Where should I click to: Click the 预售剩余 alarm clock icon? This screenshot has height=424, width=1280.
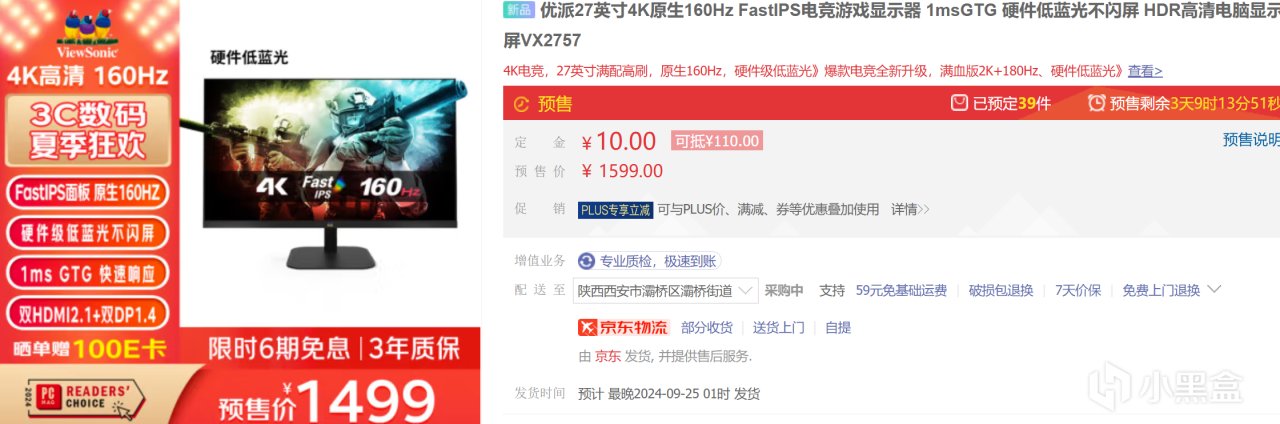pyautogui.click(x=1097, y=103)
